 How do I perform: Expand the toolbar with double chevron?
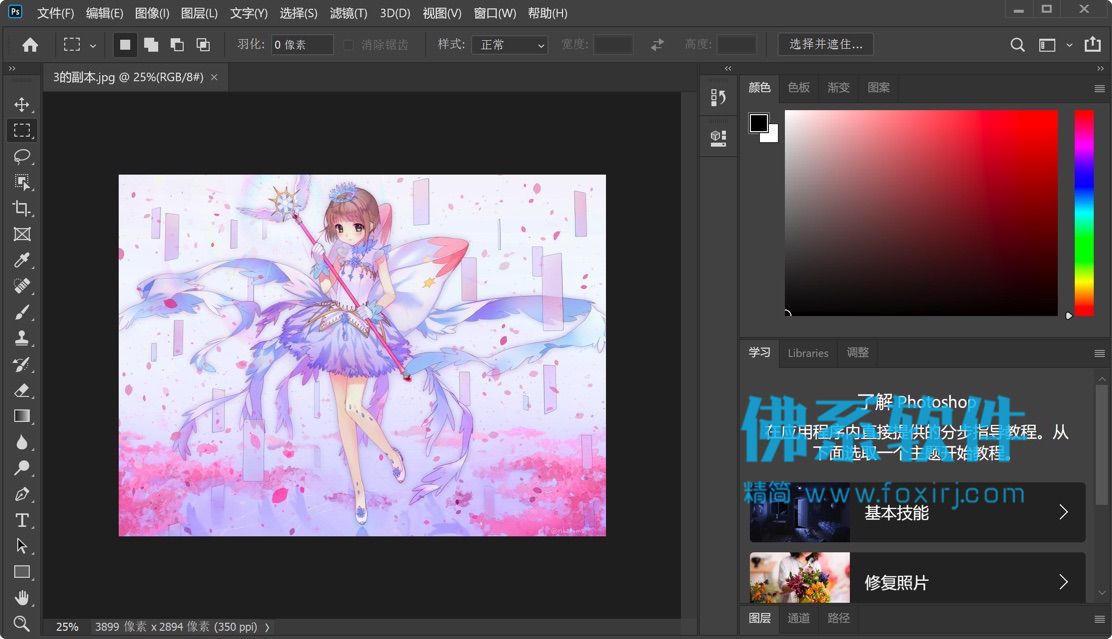coord(12,69)
